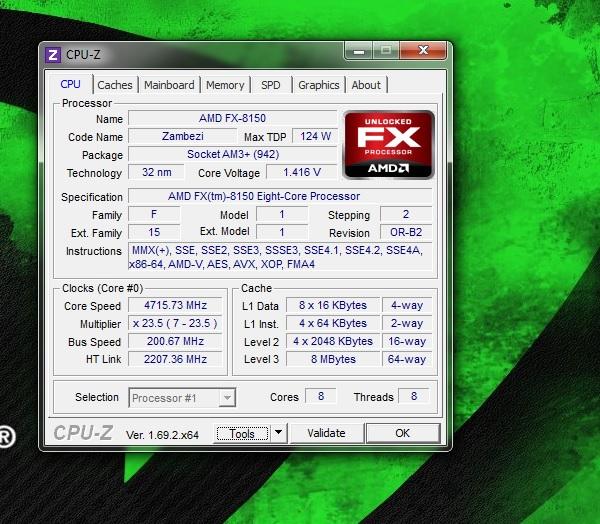Click the instructions list starting with MMX(+)
This screenshot has height=524, width=600.
pos(280,257)
